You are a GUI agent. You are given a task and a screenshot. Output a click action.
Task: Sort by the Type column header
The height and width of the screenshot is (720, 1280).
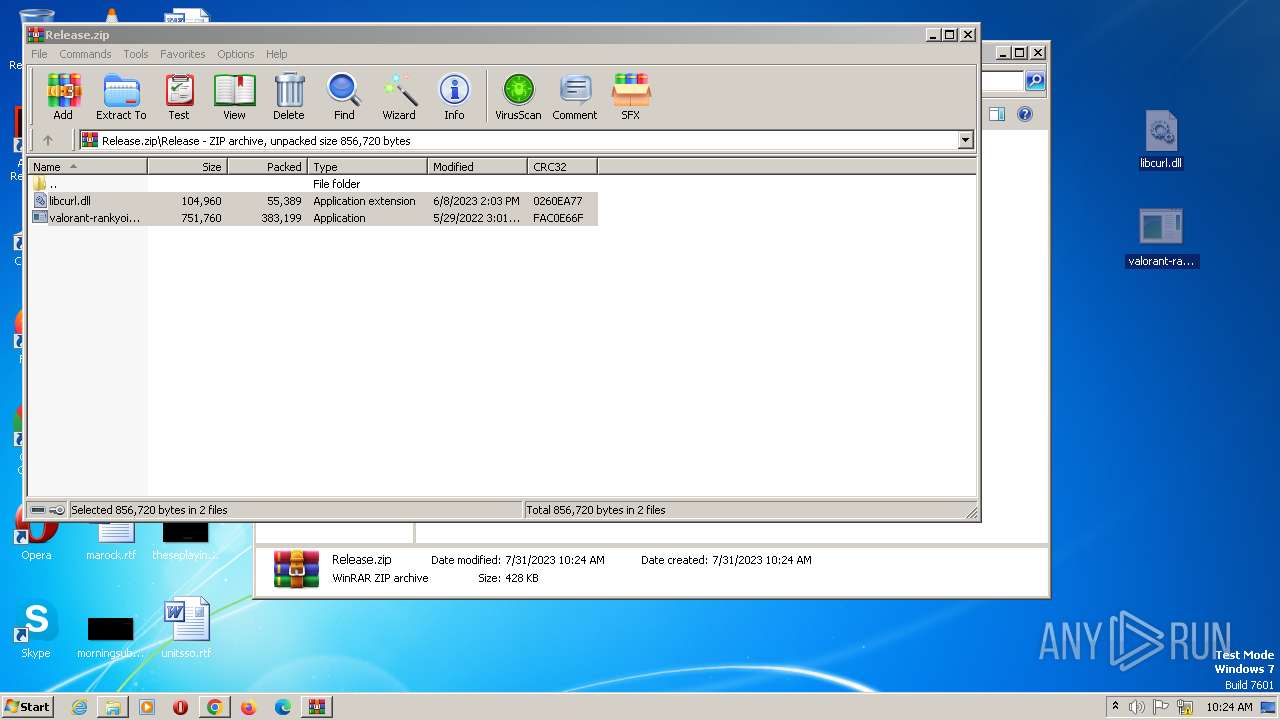pyautogui.click(x=368, y=167)
